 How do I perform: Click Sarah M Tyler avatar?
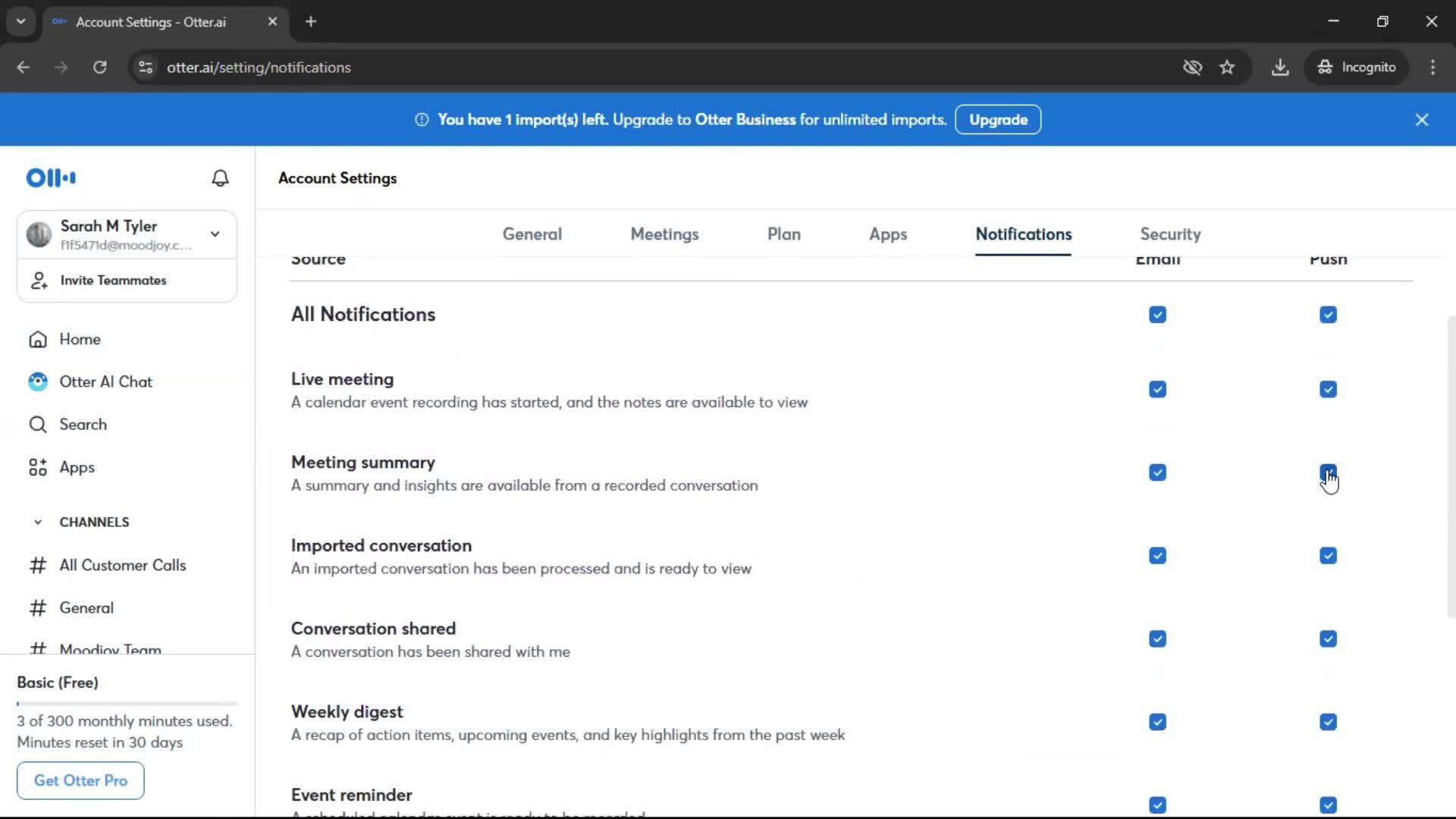click(x=39, y=234)
